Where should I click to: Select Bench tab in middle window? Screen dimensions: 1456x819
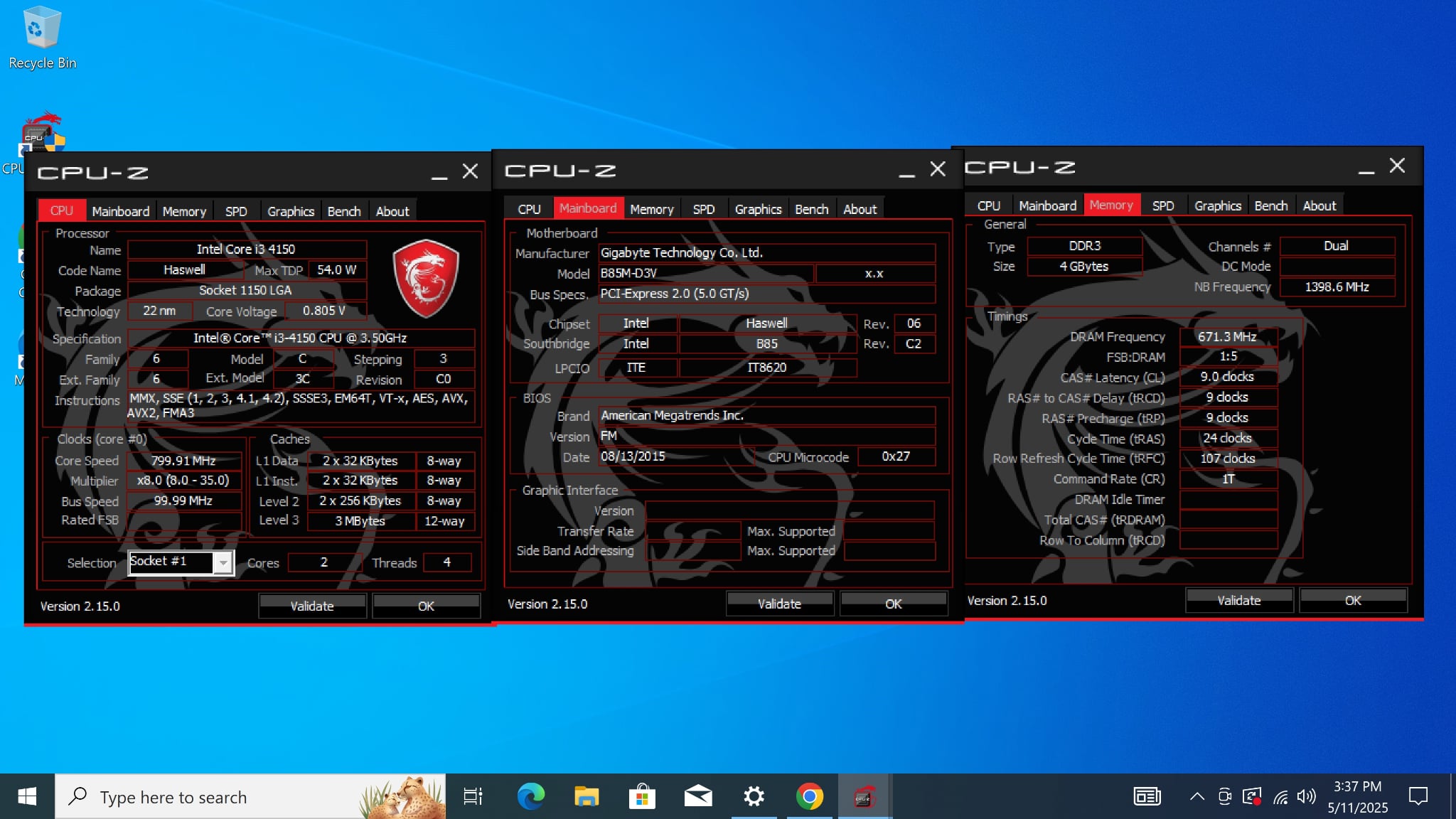click(x=812, y=209)
